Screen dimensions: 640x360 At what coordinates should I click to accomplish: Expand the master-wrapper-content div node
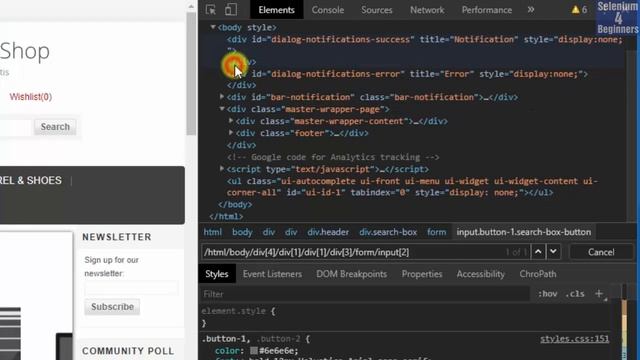click(x=231, y=121)
